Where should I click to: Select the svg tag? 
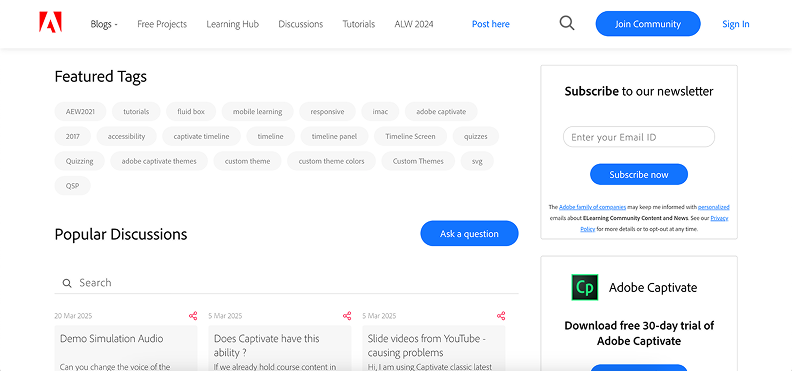477,161
